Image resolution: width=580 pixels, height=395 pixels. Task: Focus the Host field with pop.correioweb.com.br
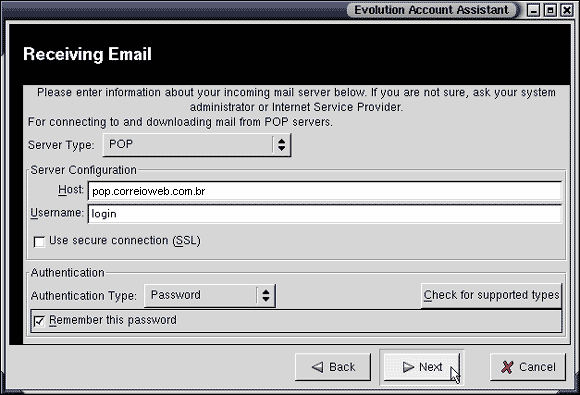[x=325, y=191]
